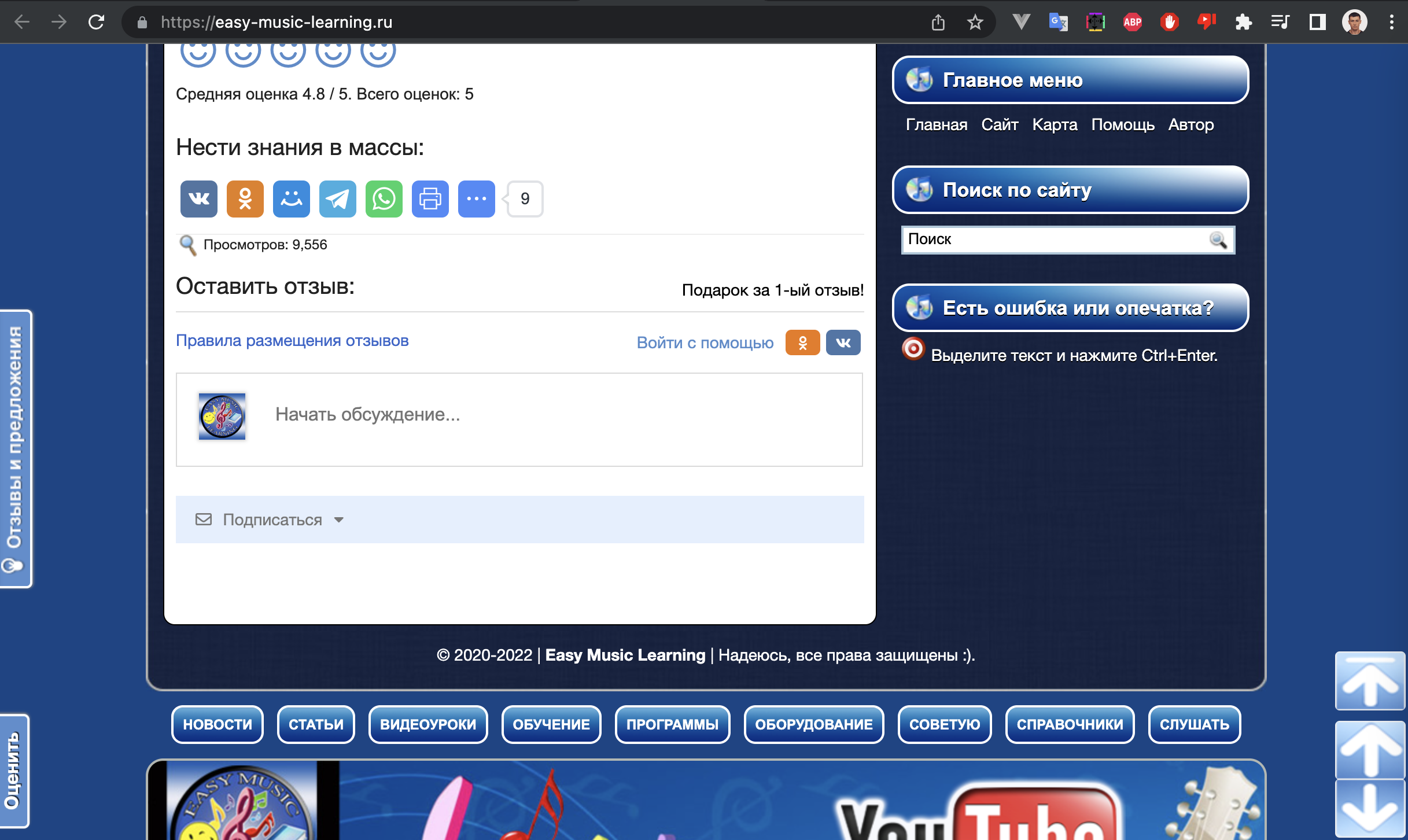The width and height of the screenshot is (1408, 840).
Task: Open the Chrome three-dot menu
Action: point(1391,22)
